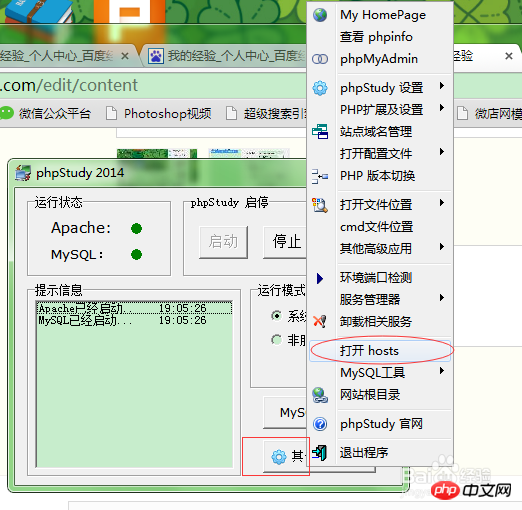Click the WeChat icon in bookmarks bar
This screenshot has width=522, height=510.
click(x=7, y=113)
